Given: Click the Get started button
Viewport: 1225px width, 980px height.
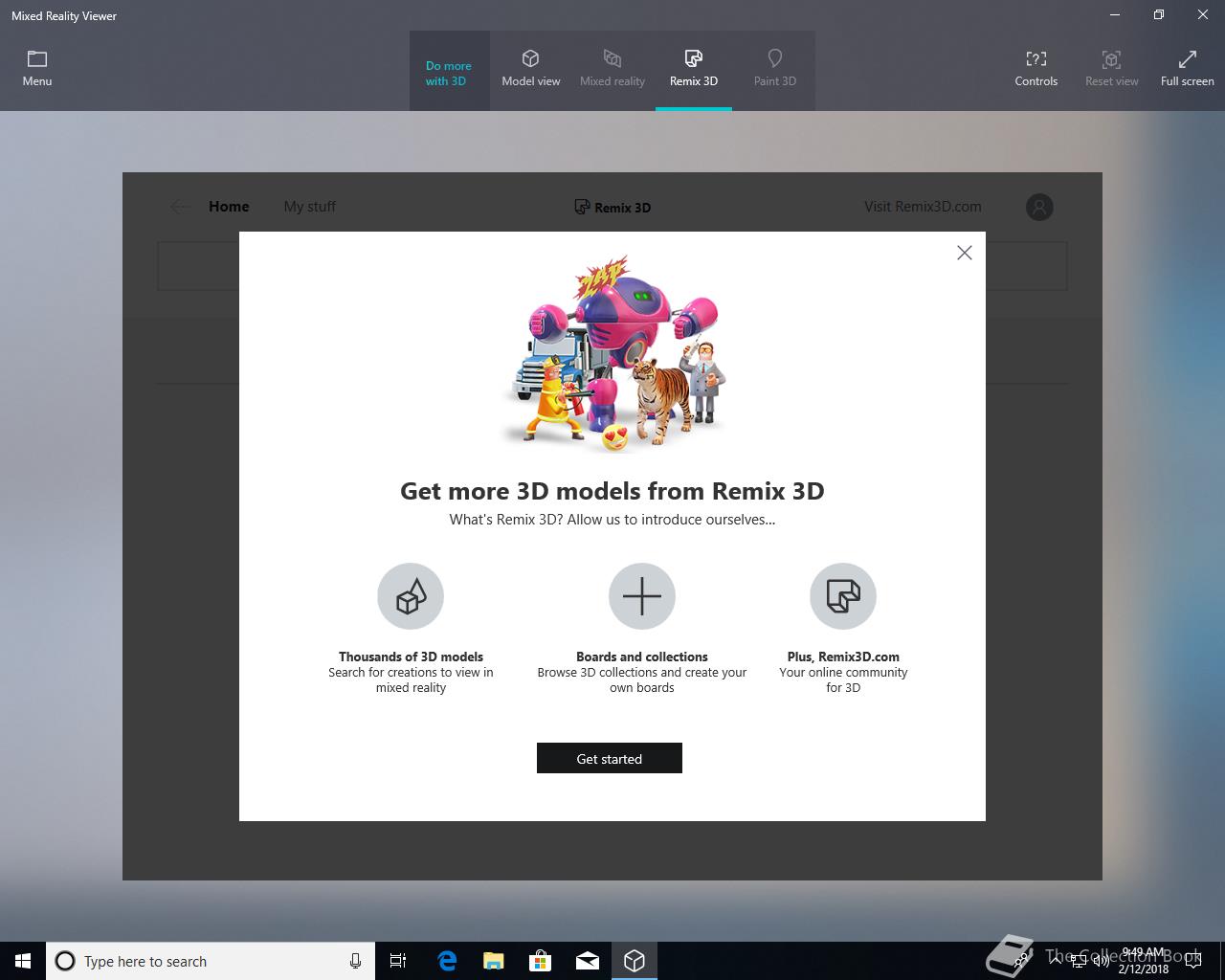Looking at the screenshot, I should point(610,758).
